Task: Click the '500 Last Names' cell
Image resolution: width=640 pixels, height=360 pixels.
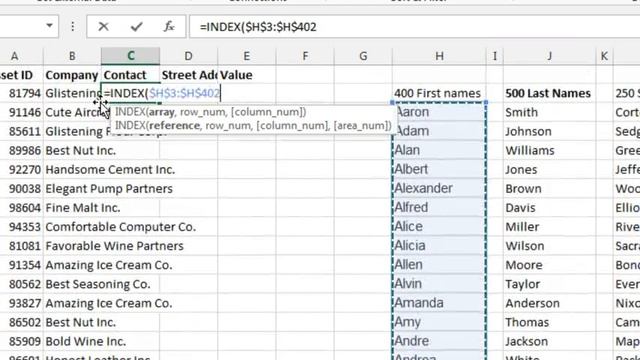Action: pyautogui.click(x=549, y=93)
